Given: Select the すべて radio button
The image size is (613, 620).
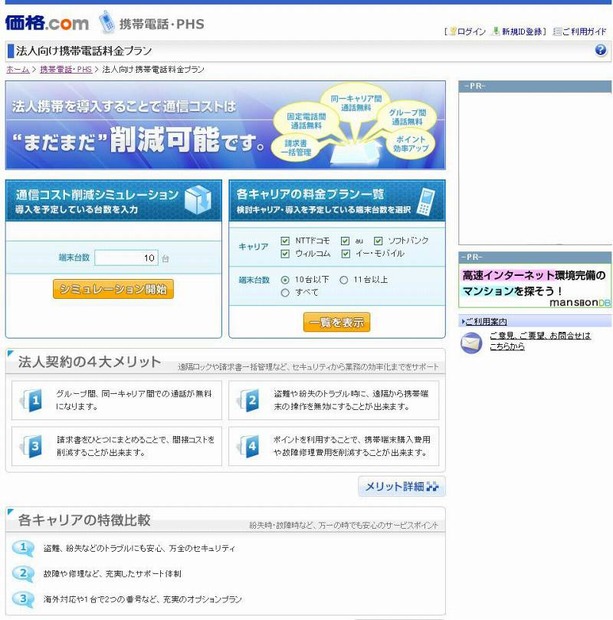Looking at the screenshot, I should (x=285, y=293).
